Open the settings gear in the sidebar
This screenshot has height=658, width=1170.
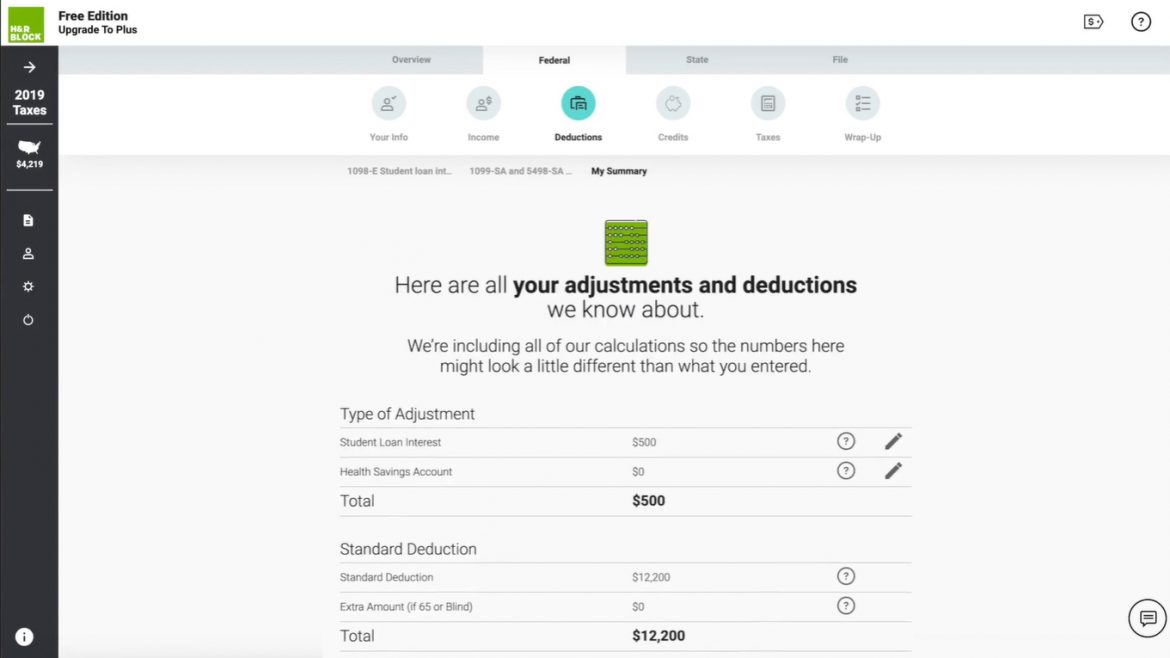pyautogui.click(x=28, y=286)
